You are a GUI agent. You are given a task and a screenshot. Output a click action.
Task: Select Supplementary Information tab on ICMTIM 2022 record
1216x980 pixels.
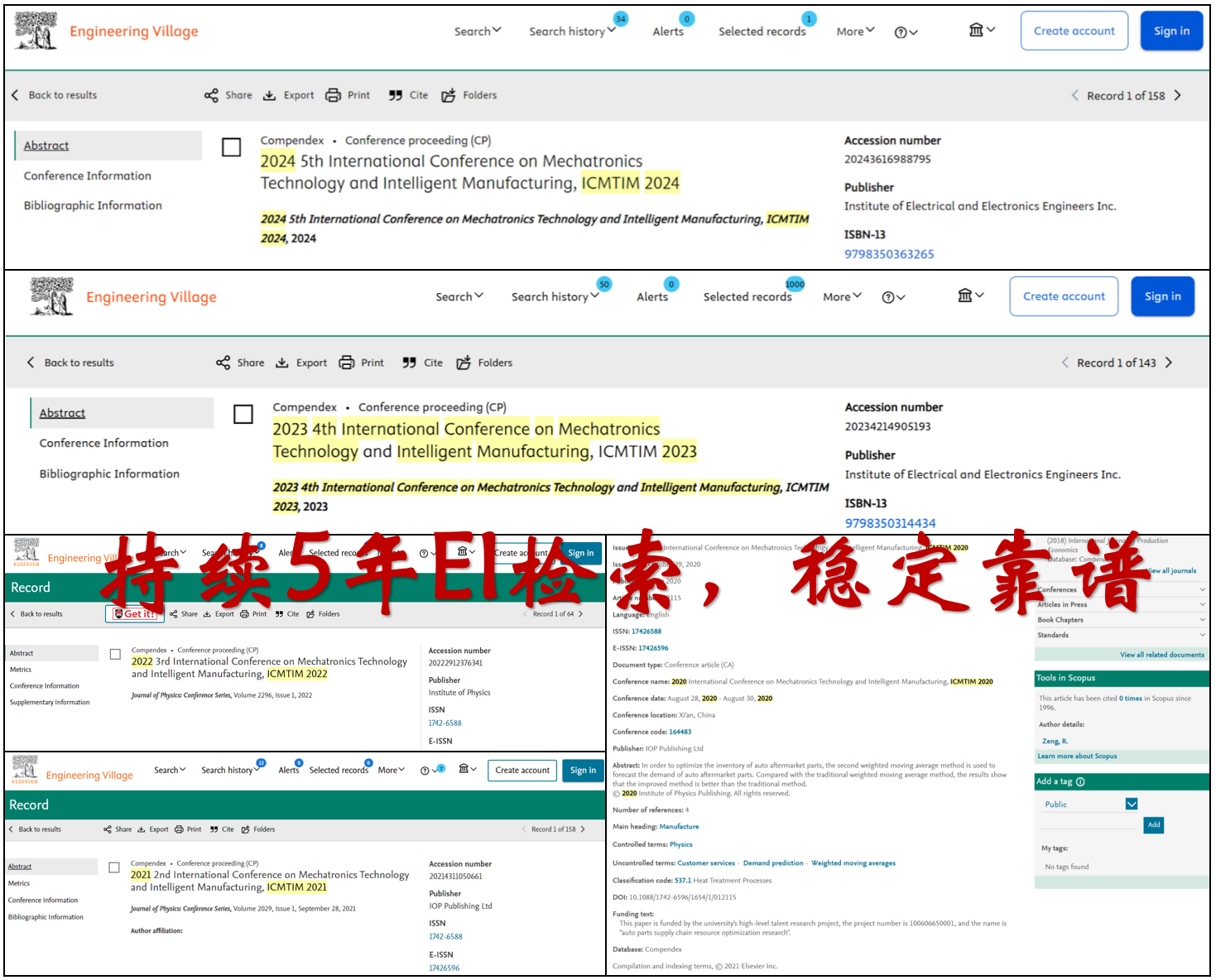[x=50, y=703]
